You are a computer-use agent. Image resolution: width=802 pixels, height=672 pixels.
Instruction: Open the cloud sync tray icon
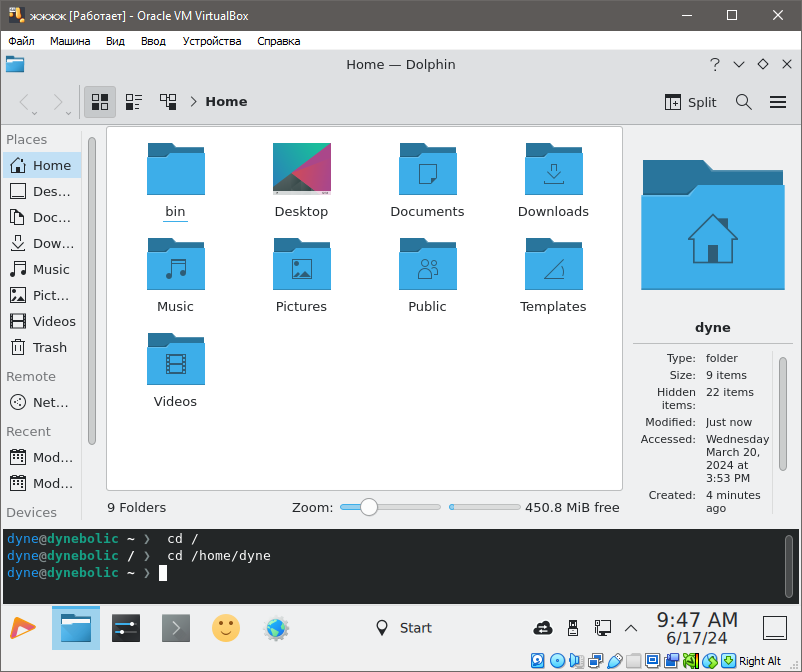(543, 628)
